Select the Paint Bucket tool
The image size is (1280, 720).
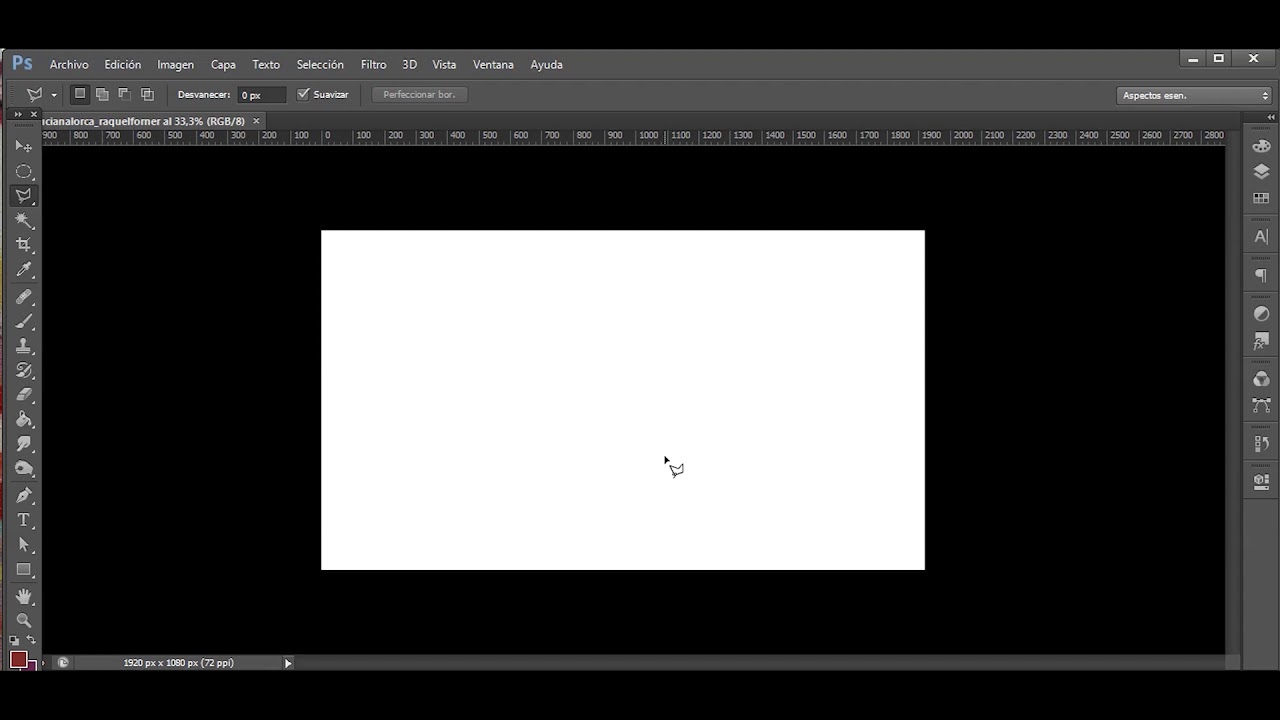pos(24,420)
